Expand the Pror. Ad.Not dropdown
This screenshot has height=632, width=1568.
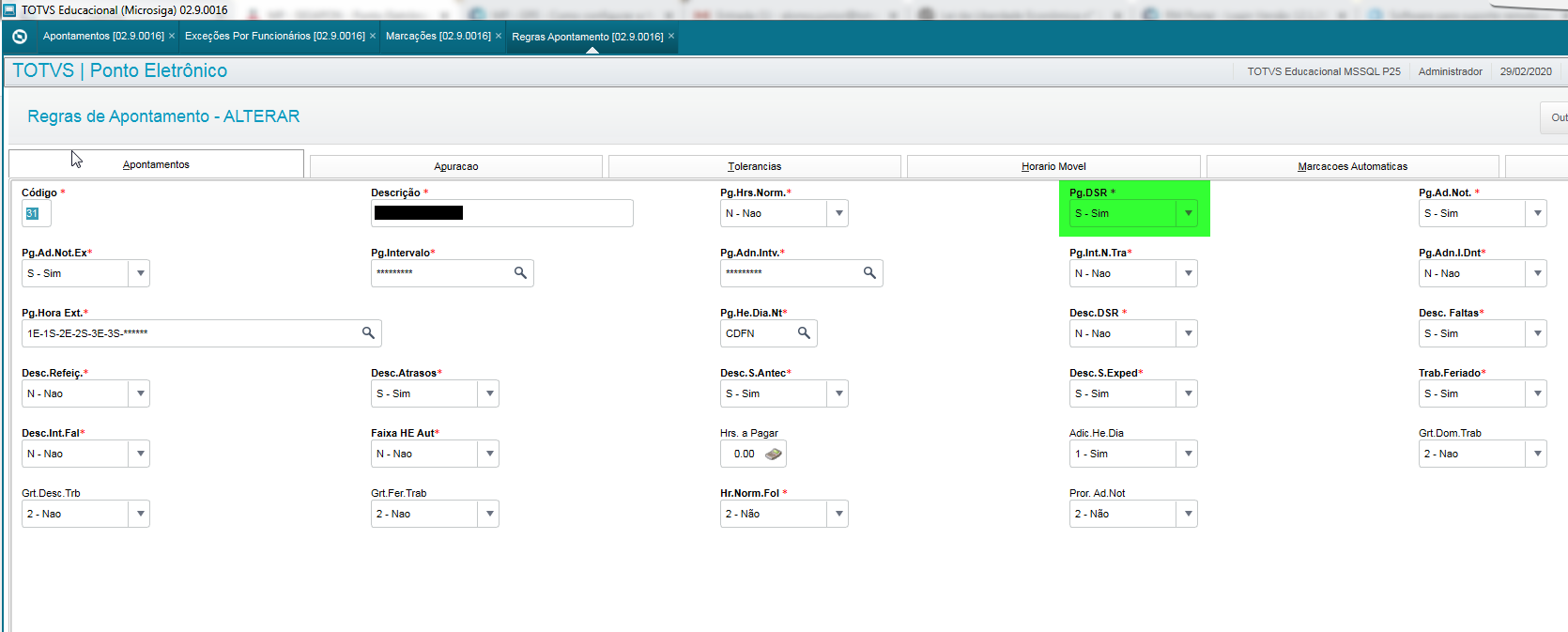pos(1188,514)
